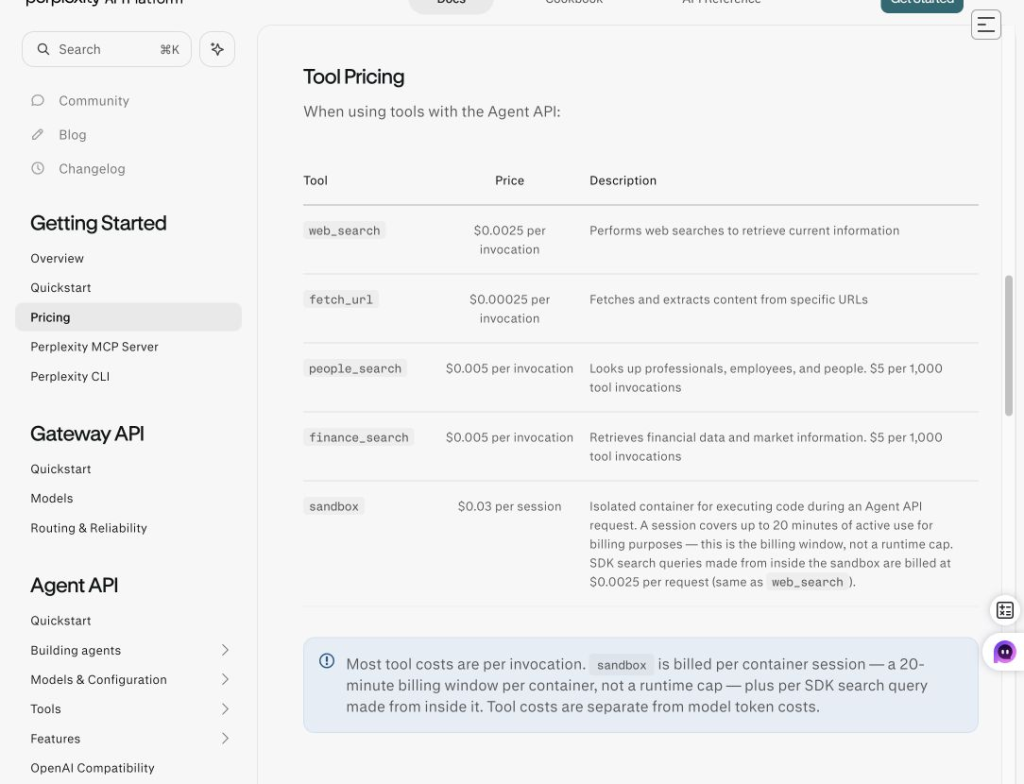Open the purple chat assistant widget

[x=1004, y=651]
